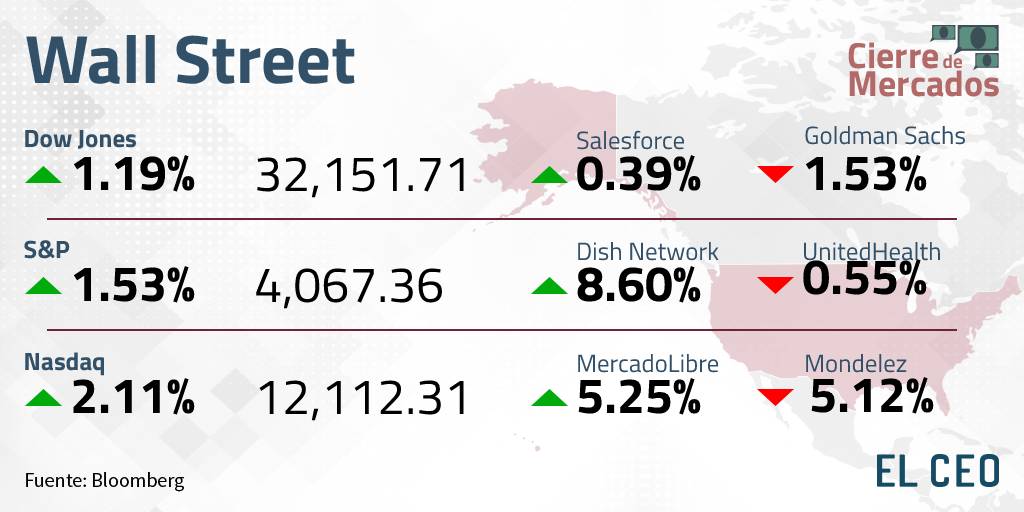Select the Dow Jones index label
The height and width of the screenshot is (512, 1024).
pyautogui.click(x=80, y=139)
